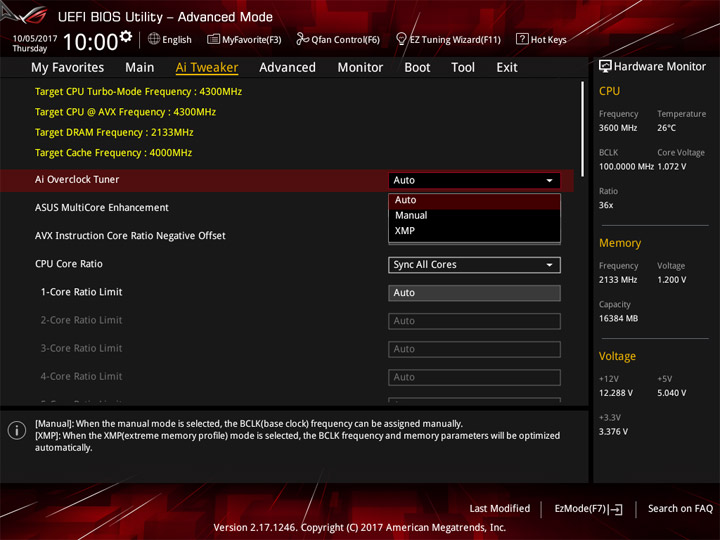Click the globe language icon

154,39
